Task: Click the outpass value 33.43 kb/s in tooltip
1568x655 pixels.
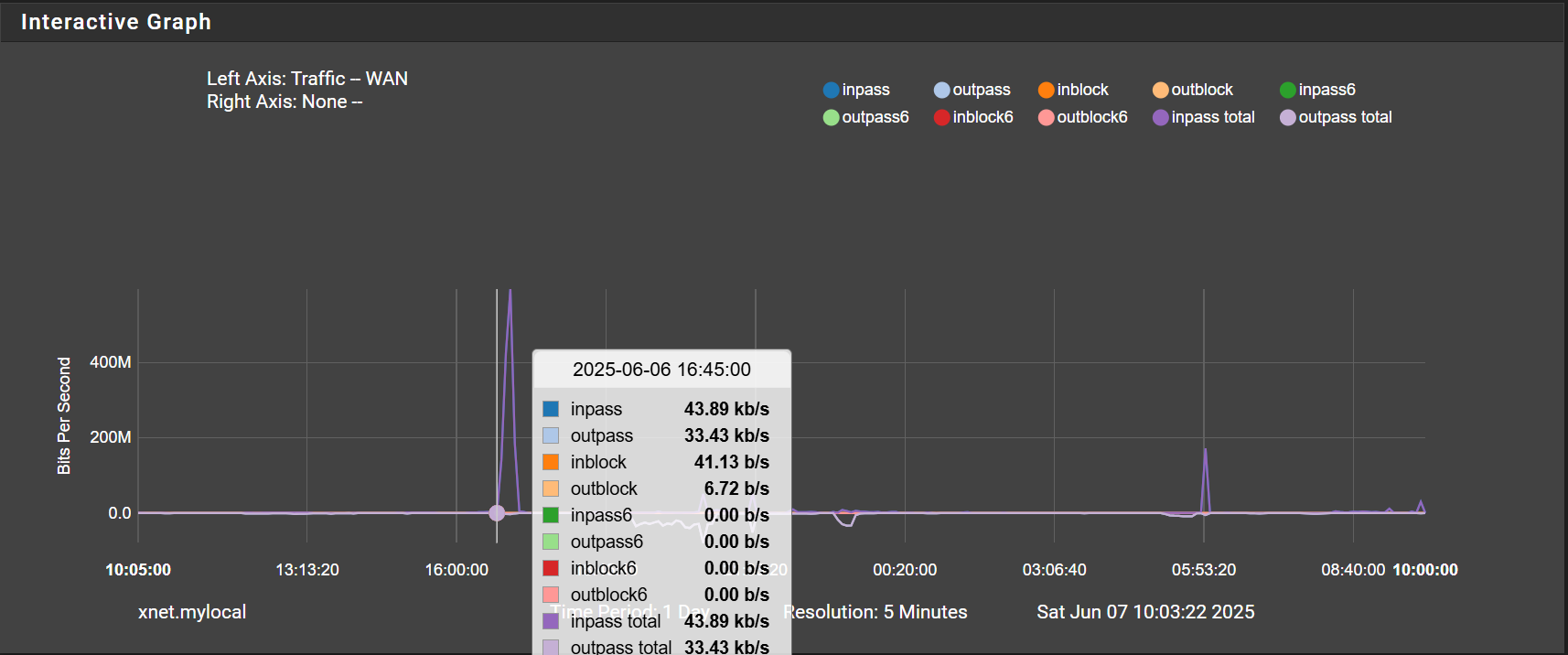Action: pyautogui.click(x=726, y=435)
